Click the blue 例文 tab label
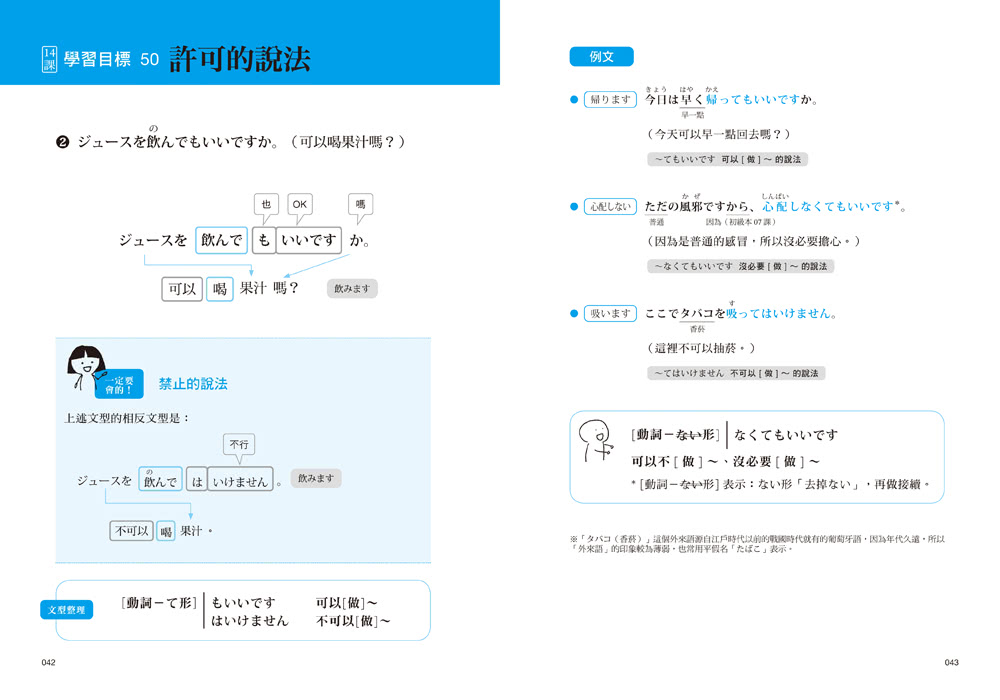 point(601,57)
